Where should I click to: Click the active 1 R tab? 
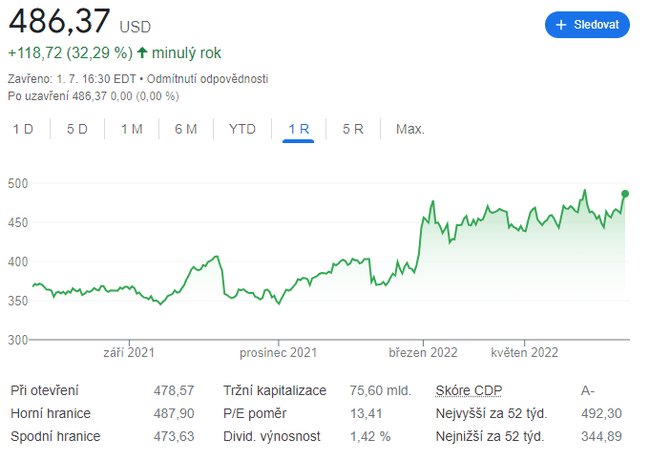tap(298, 129)
